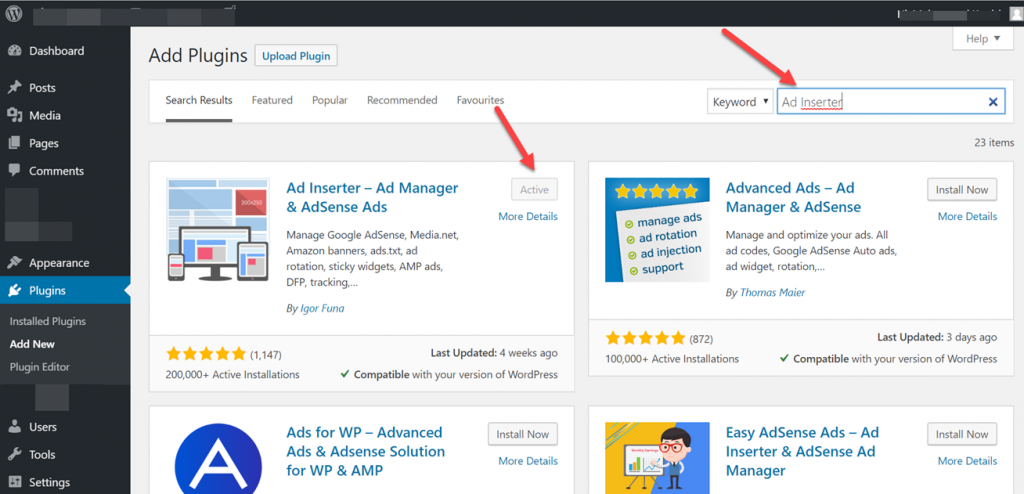1024x494 pixels.
Task: Open the Tools menu label
Action: pyautogui.click(x=42, y=455)
